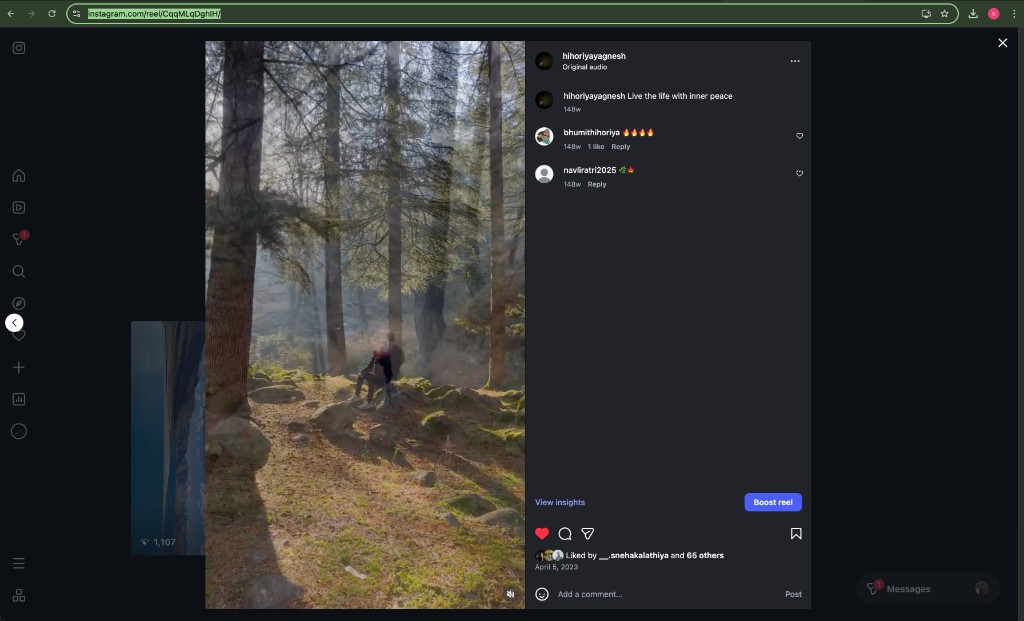This screenshot has width=1024, height=621.
Task: Open View insights for this reel
Action: point(559,501)
